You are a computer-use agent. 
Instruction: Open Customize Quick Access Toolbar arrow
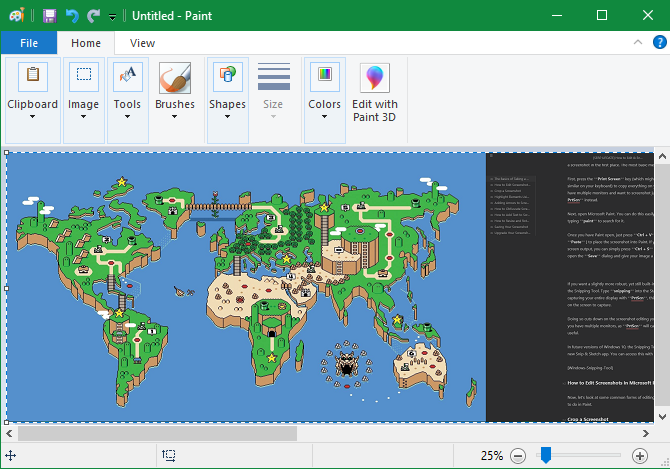(112, 17)
